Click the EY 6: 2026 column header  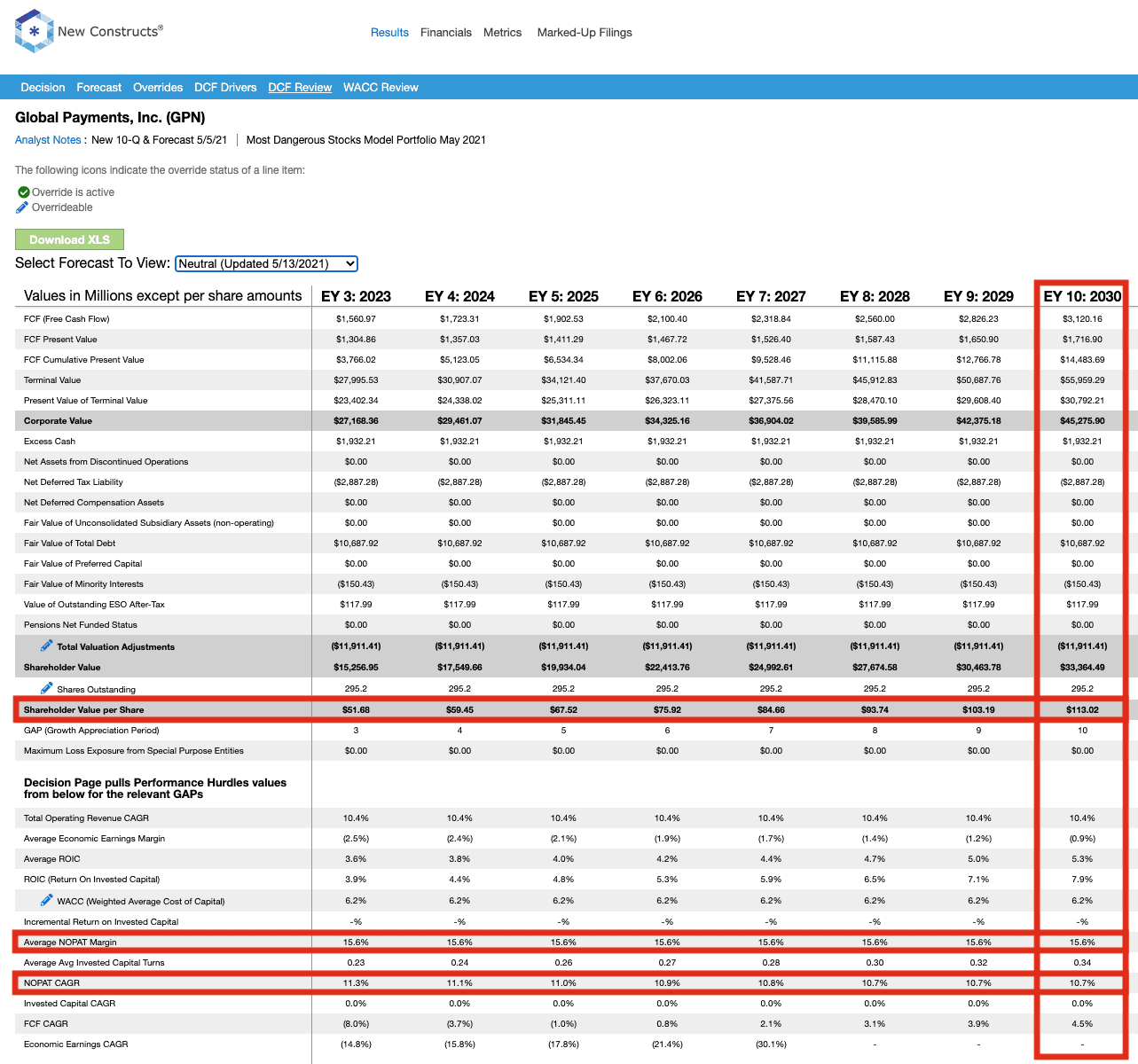[667, 296]
